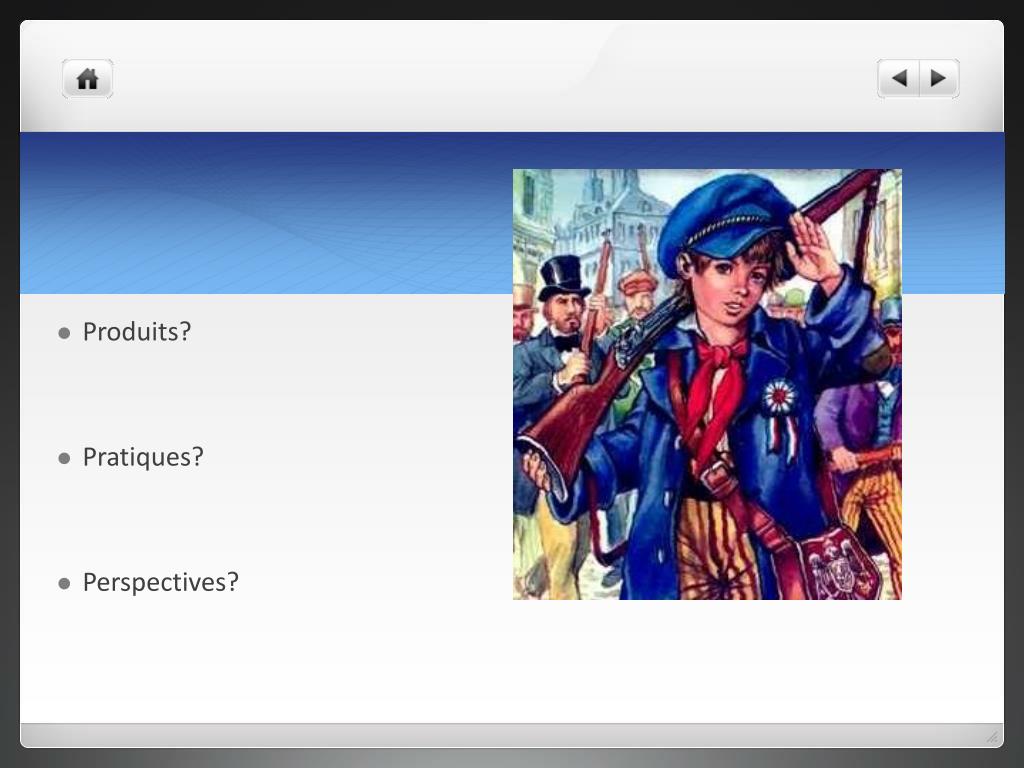Go to previous slide with left arrow
Screen dimensions: 1024x768
(x=899, y=78)
